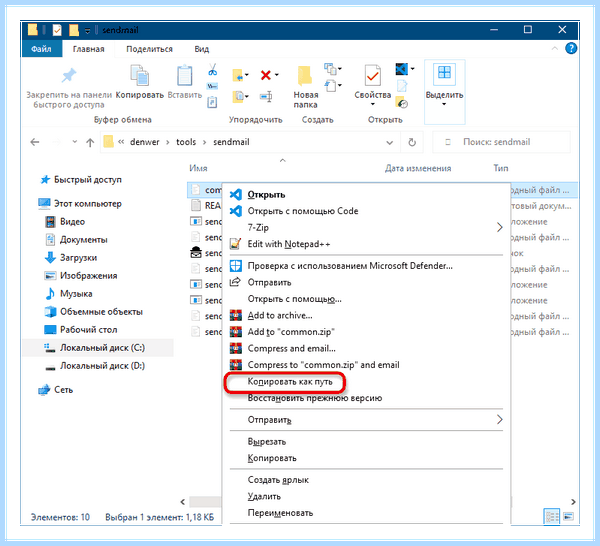The width and height of the screenshot is (600, 546).
Task: Refresh the sendmail folder view
Action: 412,142
